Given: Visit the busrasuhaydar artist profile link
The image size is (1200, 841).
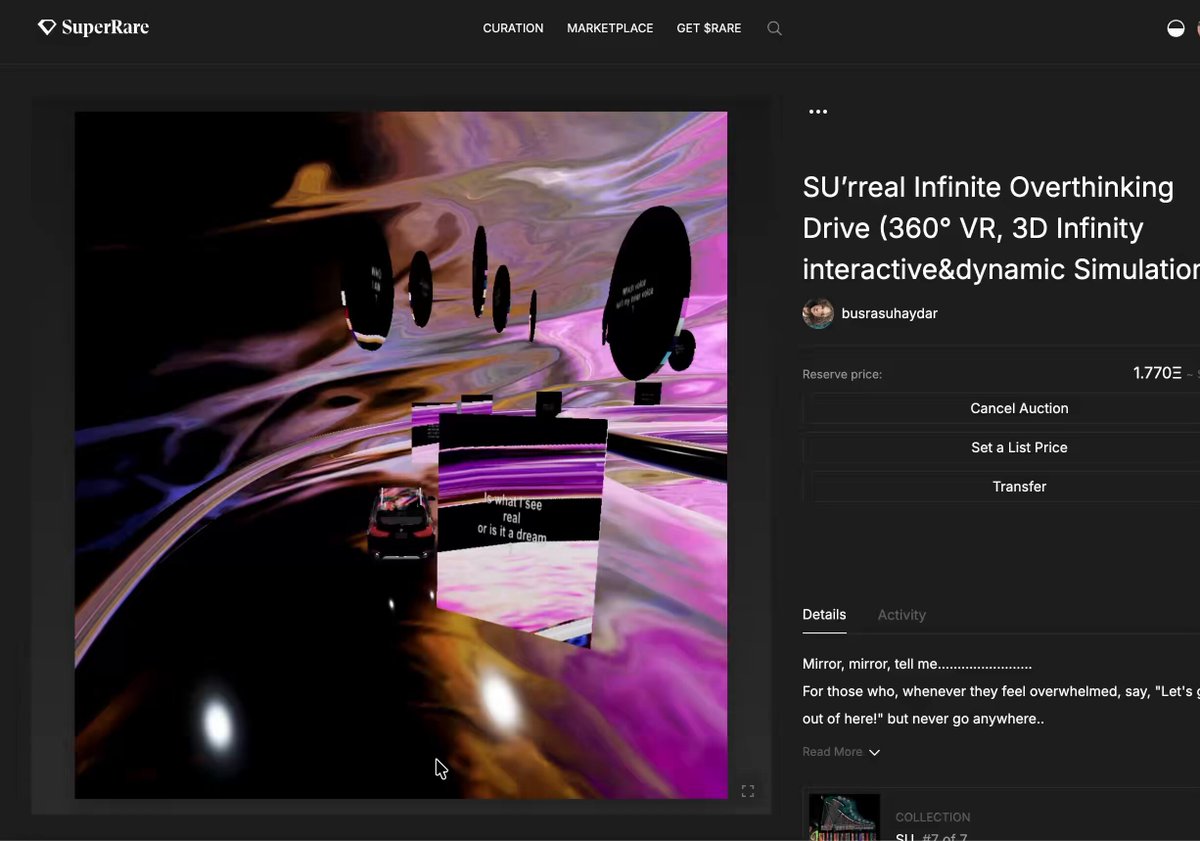Looking at the screenshot, I should (890, 313).
